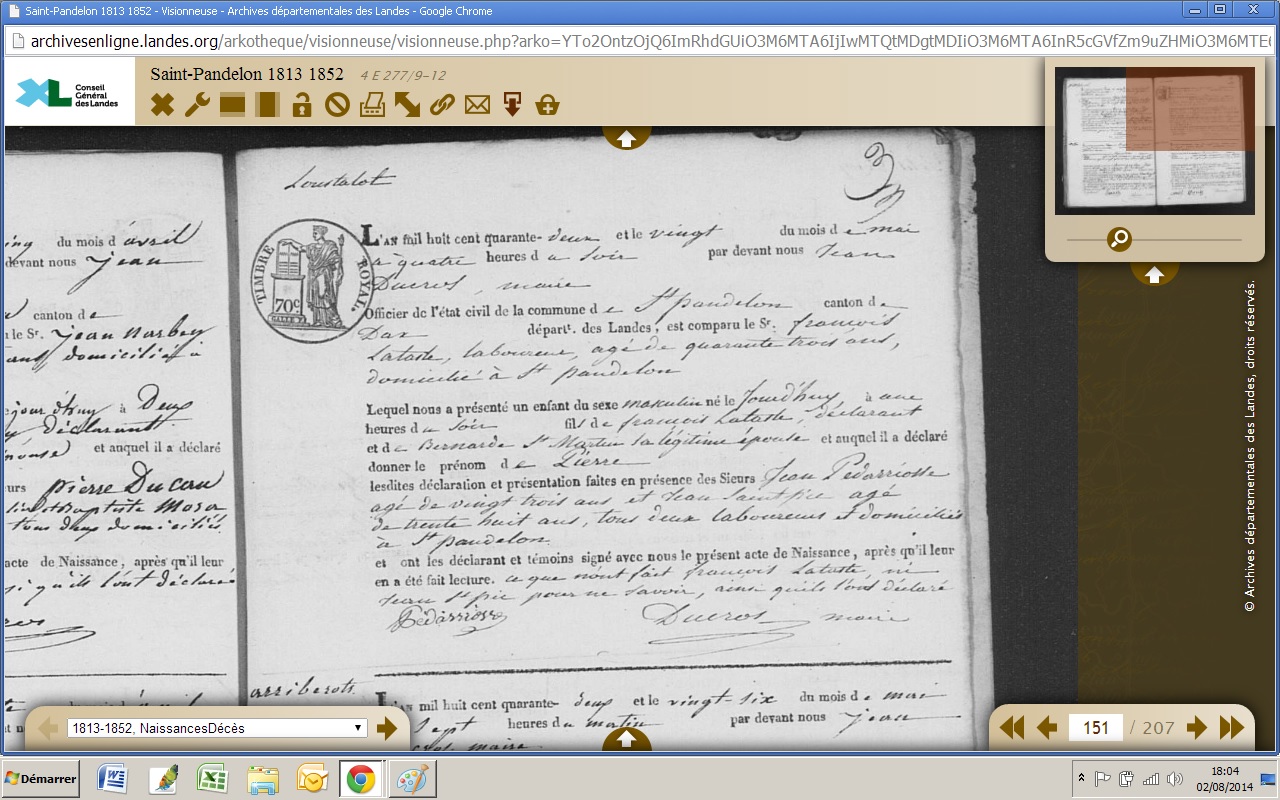Go to the next page
The height and width of the screenshot is (800, 1280).
pyautogui.click(x=1197, y=728)
